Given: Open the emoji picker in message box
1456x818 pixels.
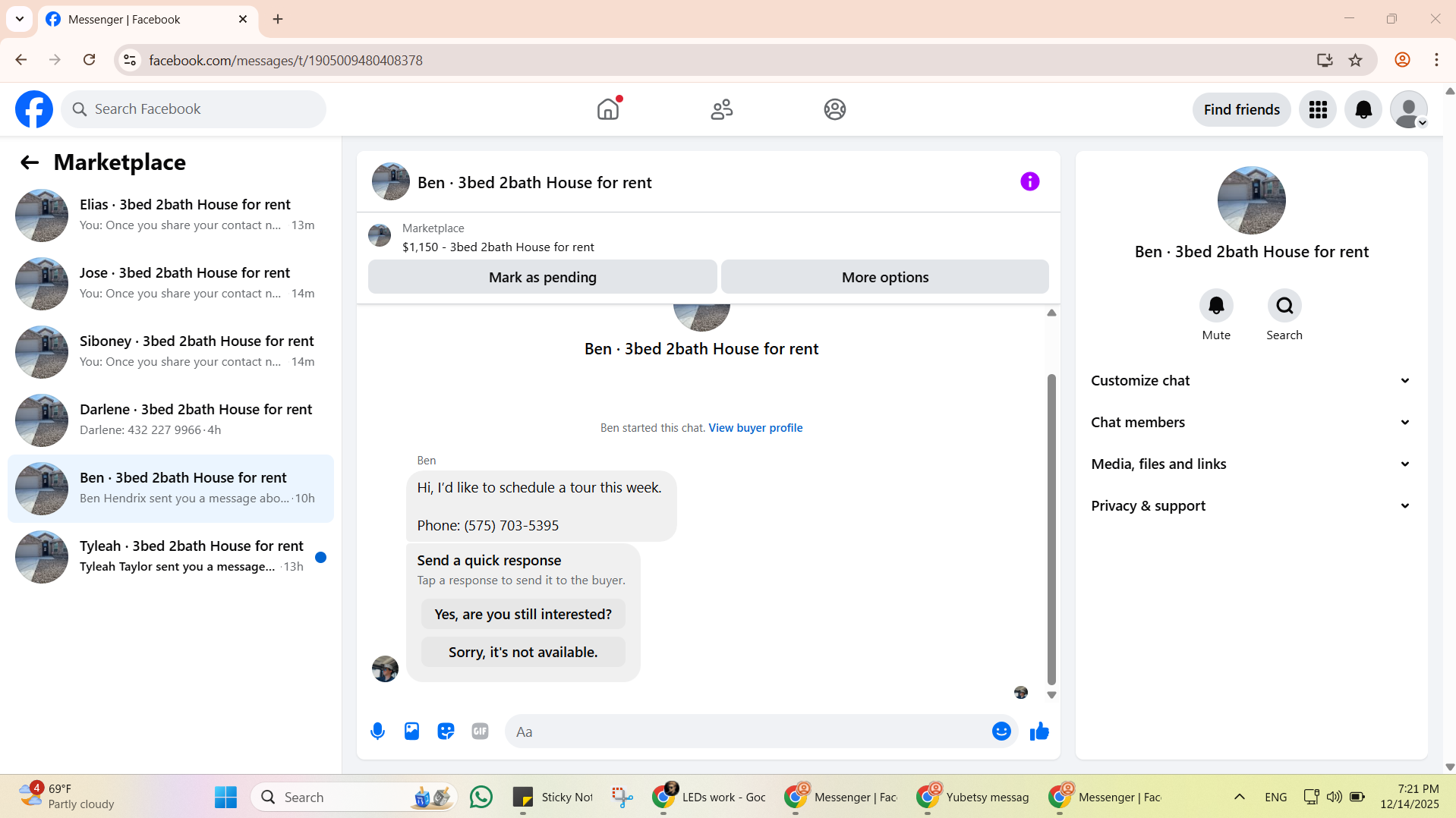Looking at the screenshot, I should pos(1001,731).
